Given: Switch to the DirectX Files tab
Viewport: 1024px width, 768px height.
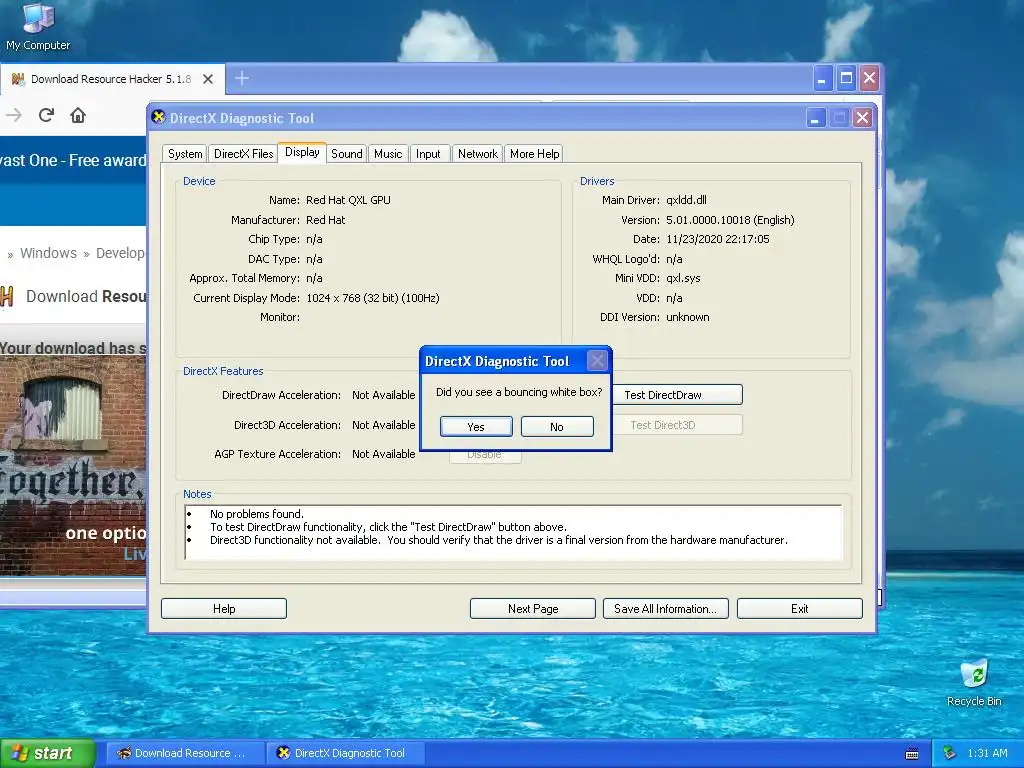Looking at the screenshot, I should point(244,153).
